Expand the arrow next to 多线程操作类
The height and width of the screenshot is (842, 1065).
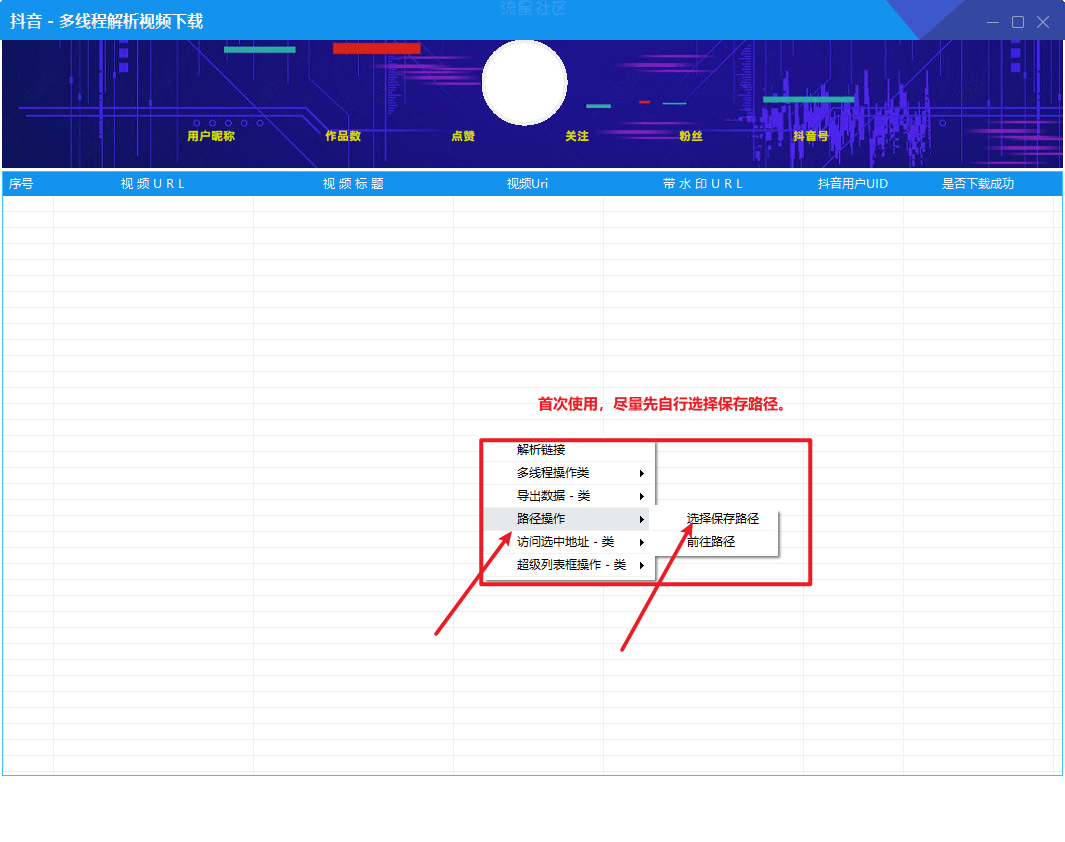[641, 473]
